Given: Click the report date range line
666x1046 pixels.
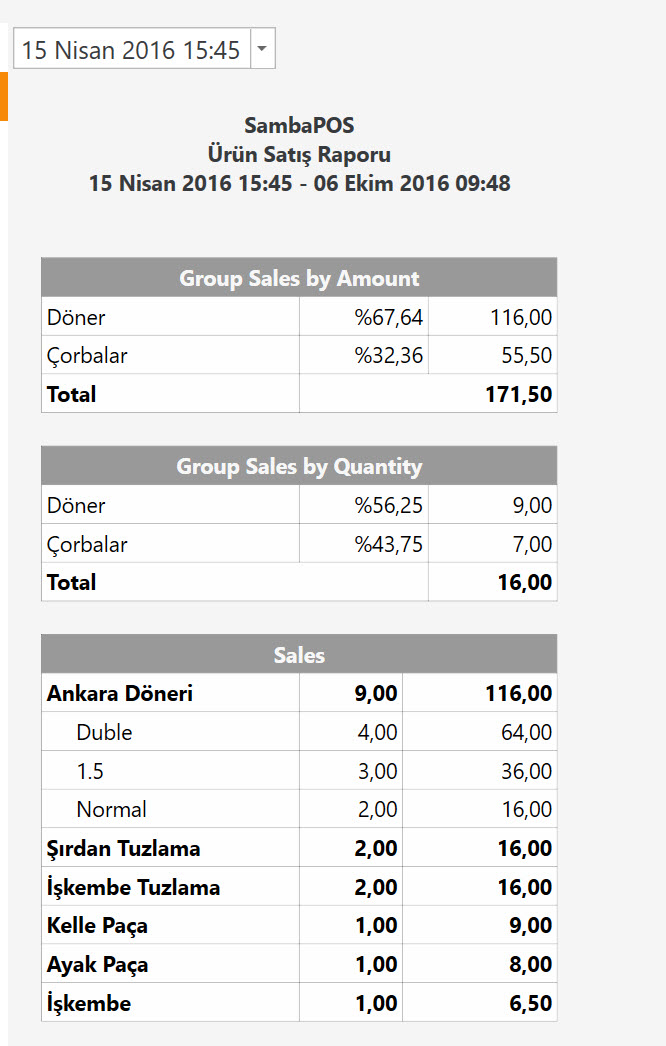Looking at the screenshot, I should 299,184.
